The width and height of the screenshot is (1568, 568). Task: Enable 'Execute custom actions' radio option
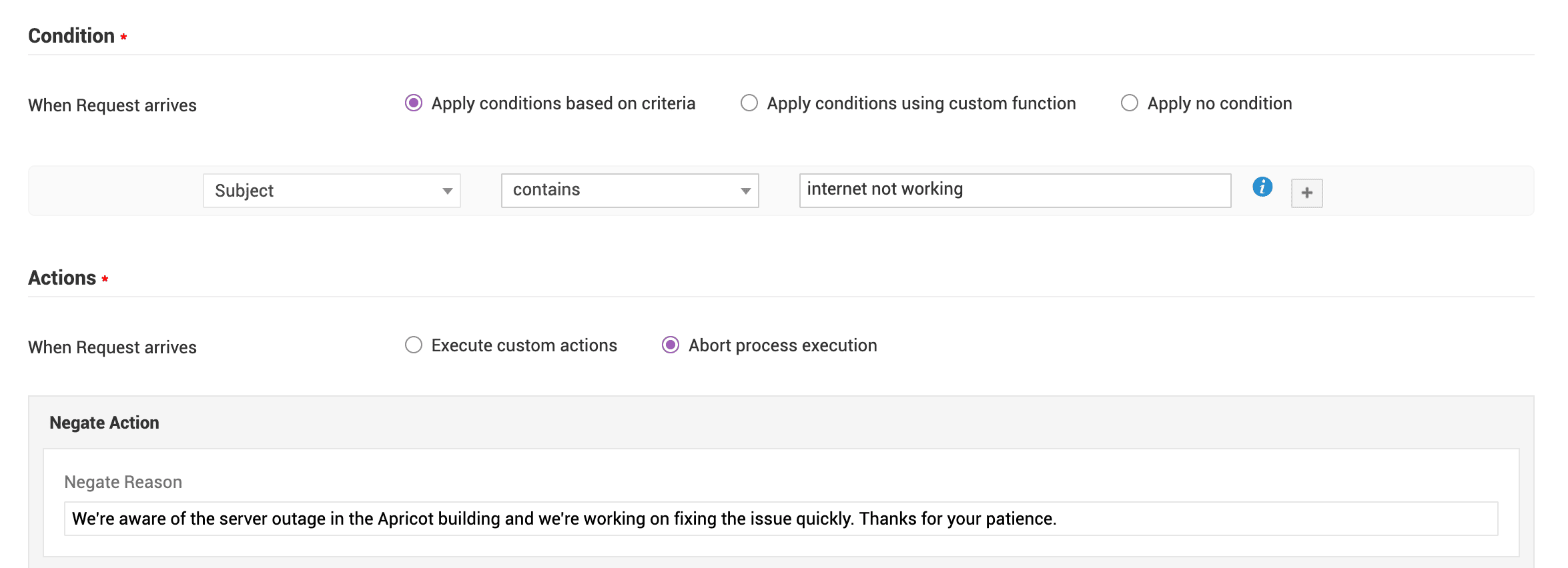click(414, 345)
